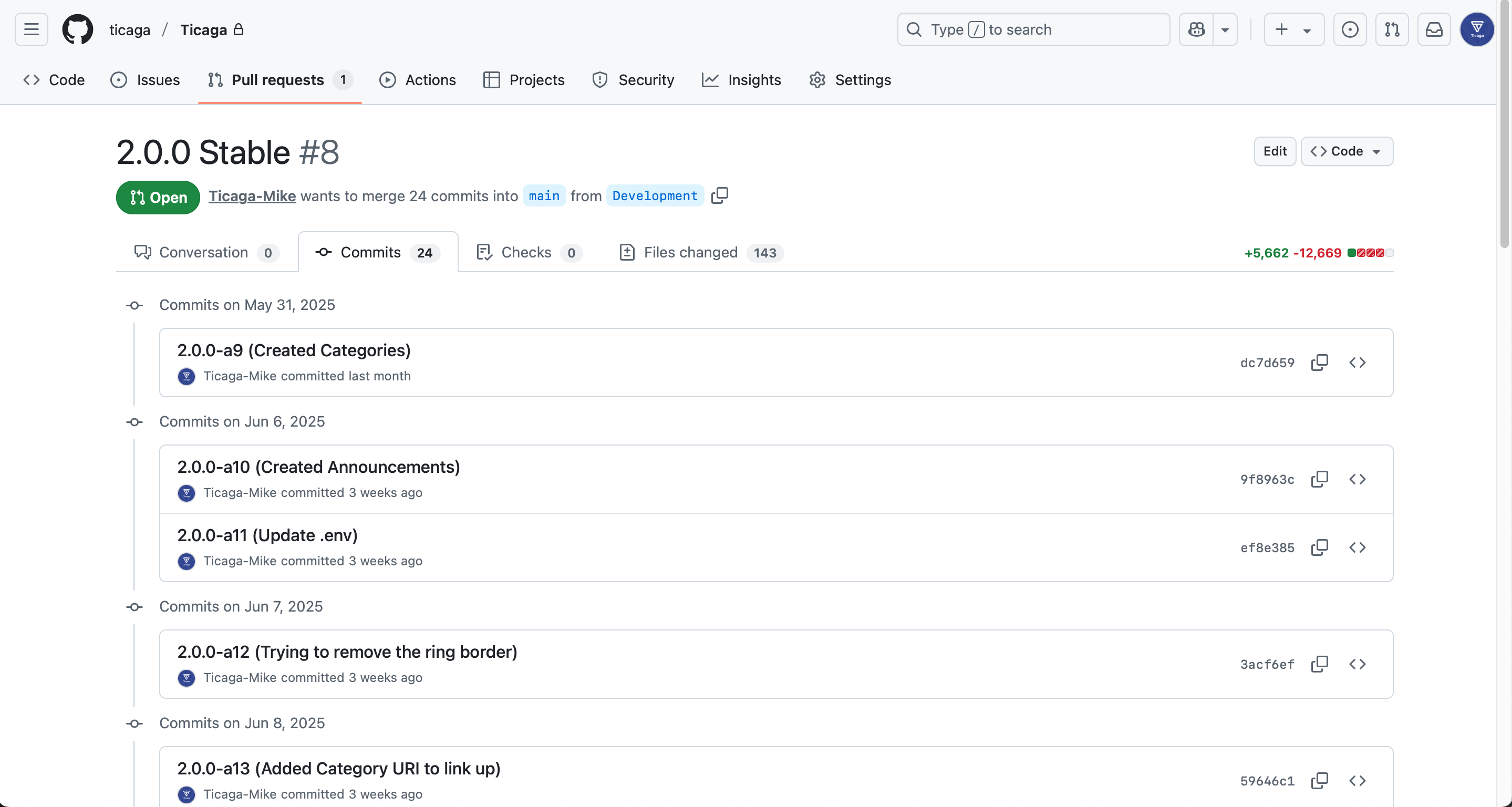Open notifications inbox icon
The image size is (1512, 807).
[1434, 29]
